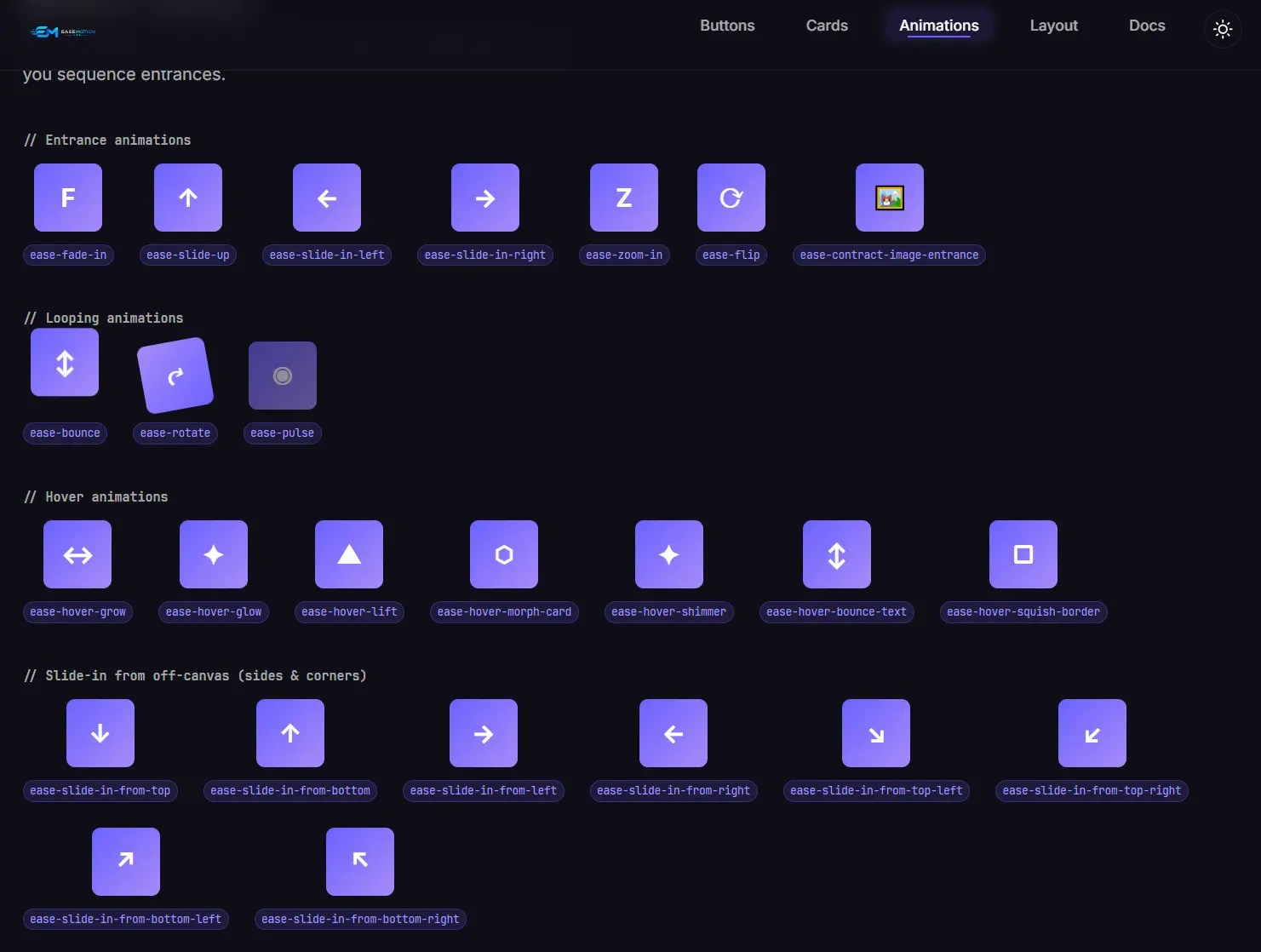
Task: Click the hover-squish-border square tile
Action: coord(1023,554)
